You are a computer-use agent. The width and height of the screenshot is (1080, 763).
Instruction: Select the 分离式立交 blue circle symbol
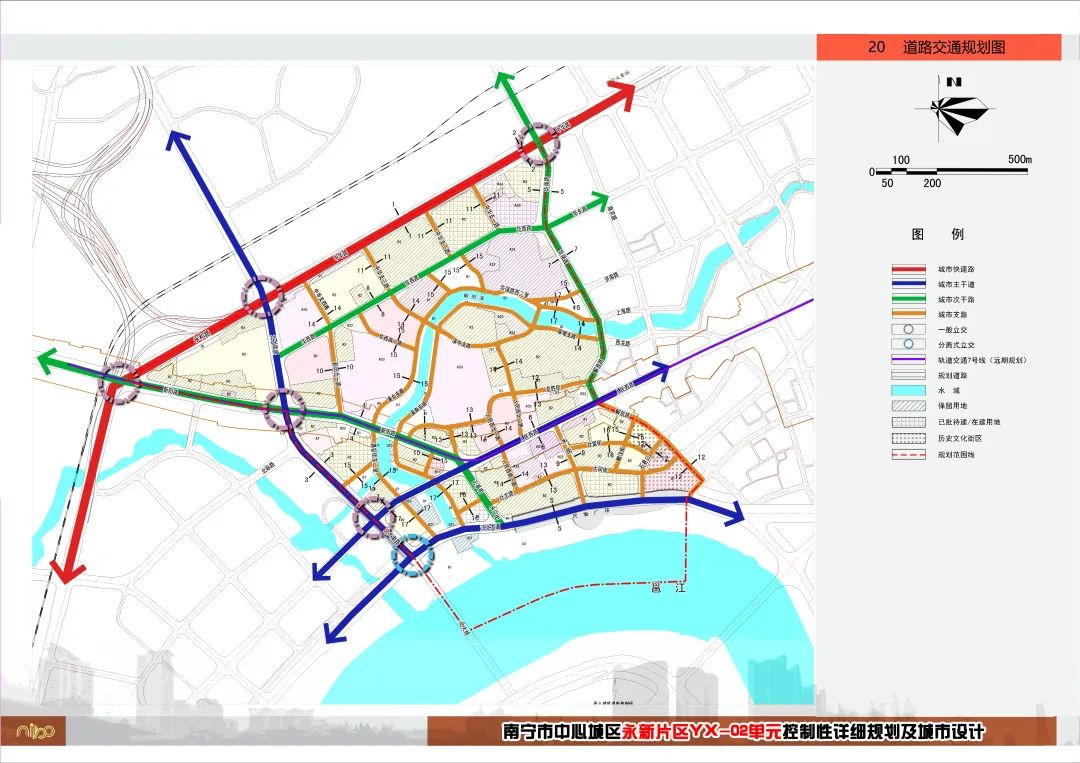(908, 343)
